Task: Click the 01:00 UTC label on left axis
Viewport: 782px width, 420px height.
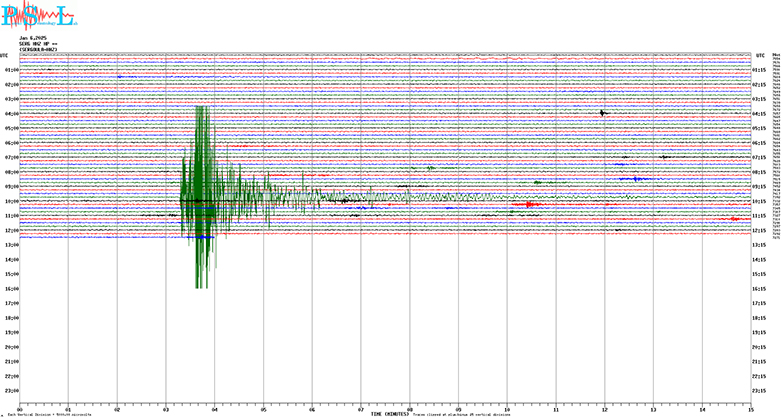Action: click(x=10, y=71)
